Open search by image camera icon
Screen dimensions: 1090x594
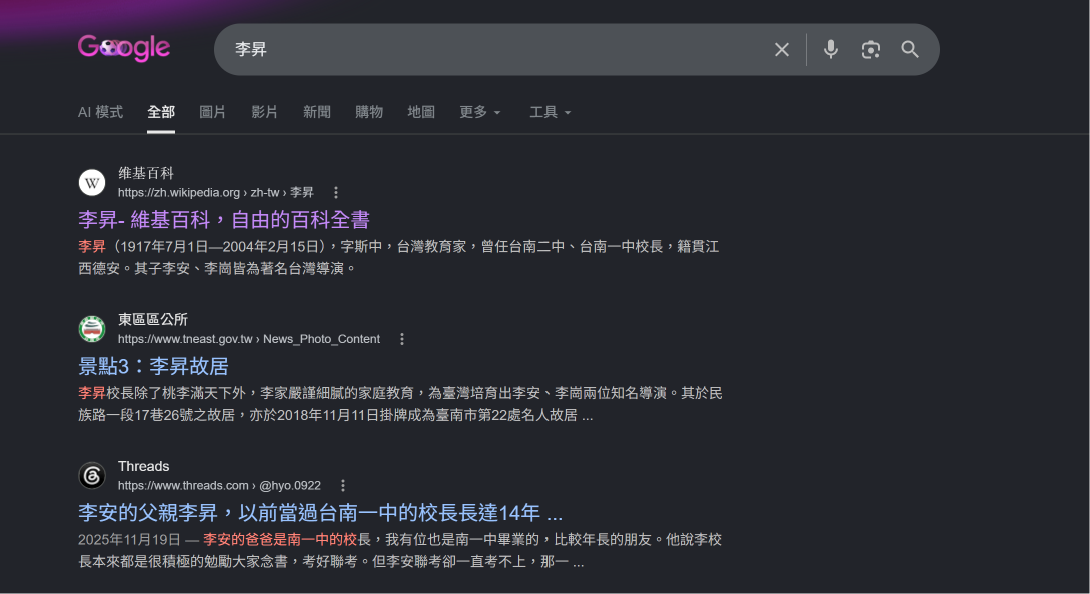point(870,49)
